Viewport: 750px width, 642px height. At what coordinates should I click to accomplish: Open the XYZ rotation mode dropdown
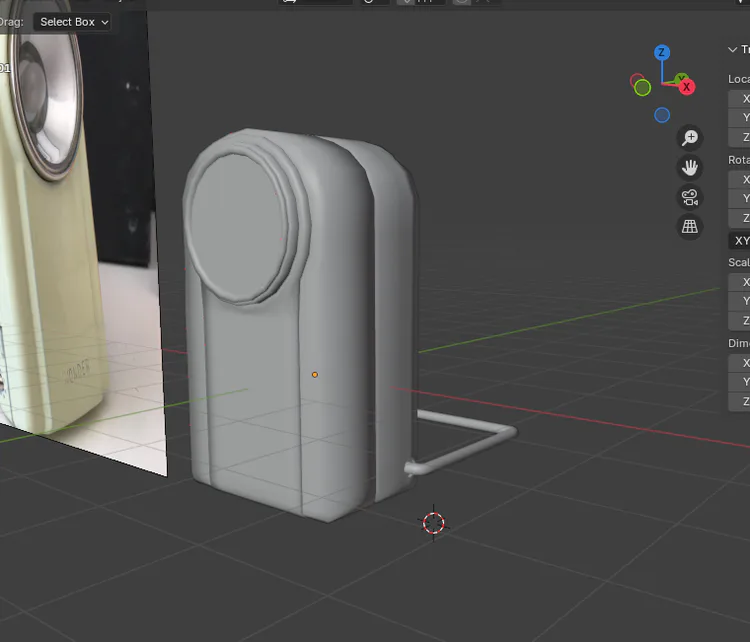click(x=739, y=241)
